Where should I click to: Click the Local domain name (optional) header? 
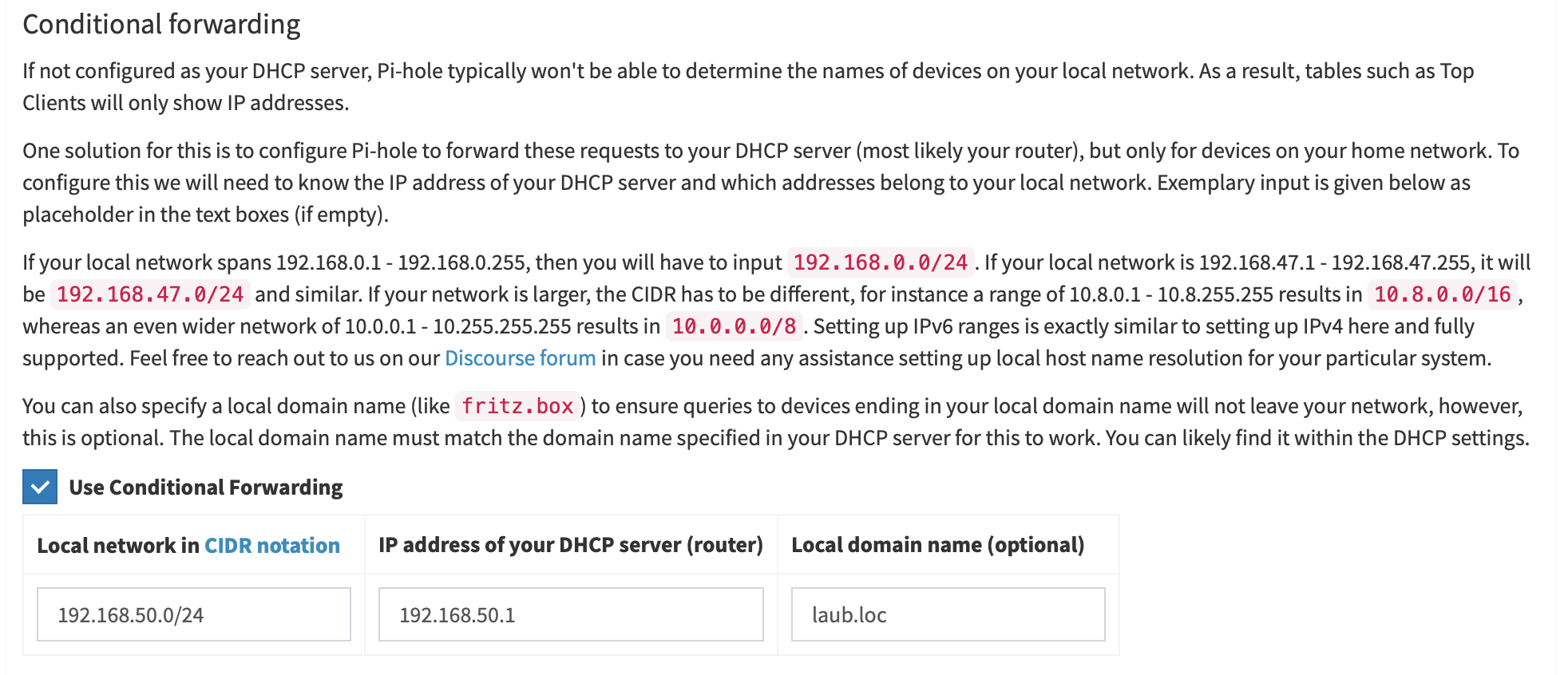pyautogui.click(x=937, y=545)
